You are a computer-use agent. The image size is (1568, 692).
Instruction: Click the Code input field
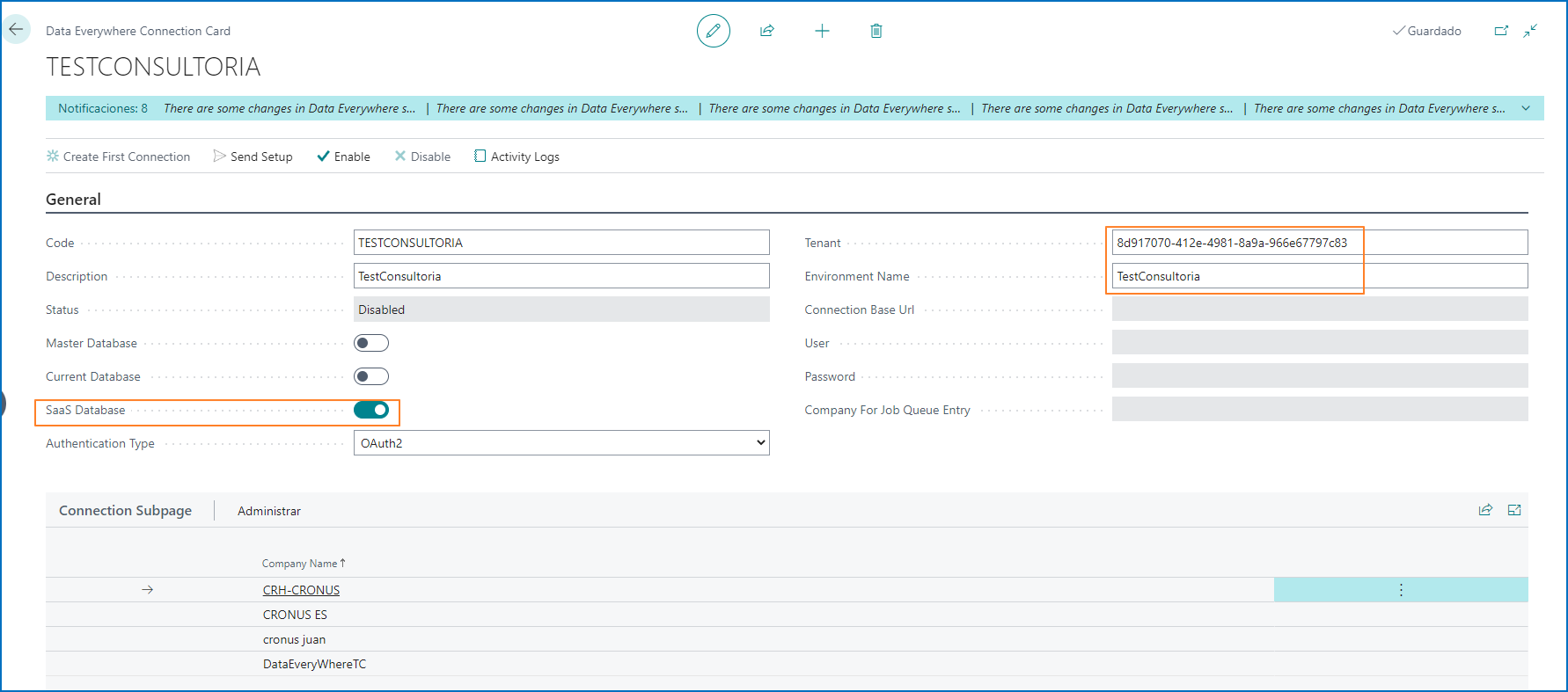[x=561, y=243]
